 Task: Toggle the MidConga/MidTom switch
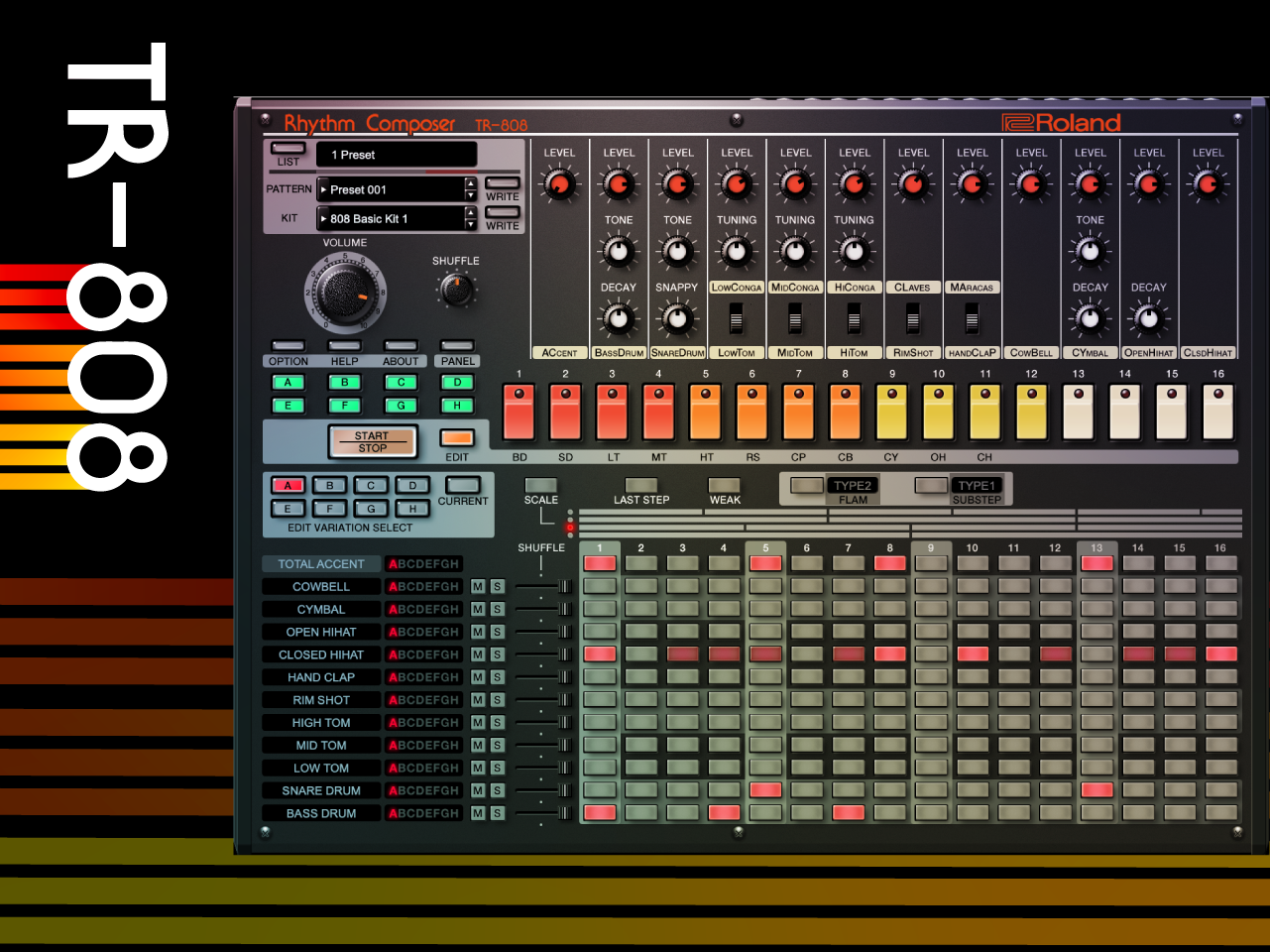click(795, 318)
